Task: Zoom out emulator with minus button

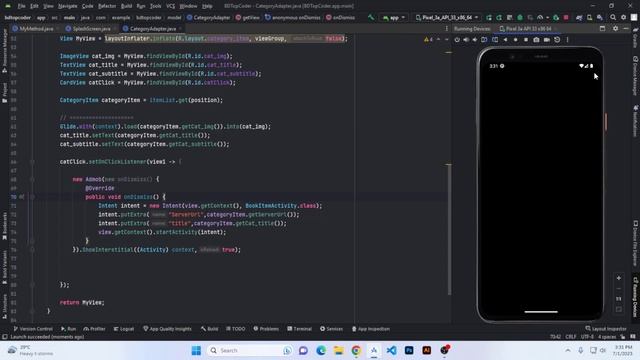Action: pos(619,289)
